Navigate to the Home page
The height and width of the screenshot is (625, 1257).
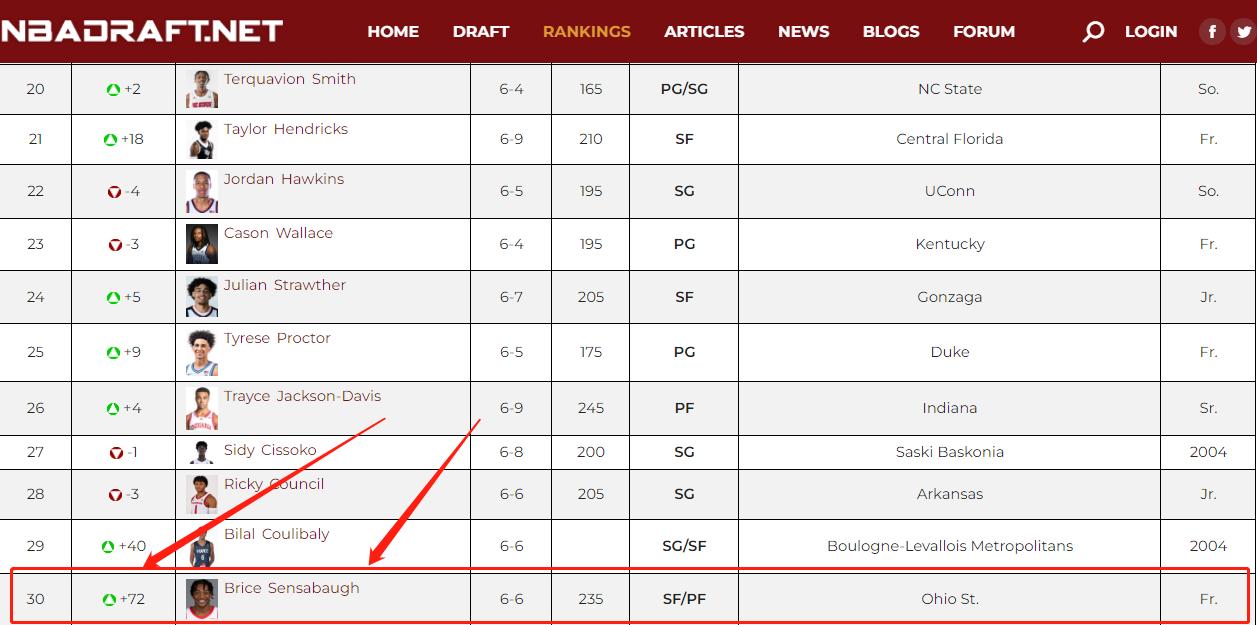[393, 32]
